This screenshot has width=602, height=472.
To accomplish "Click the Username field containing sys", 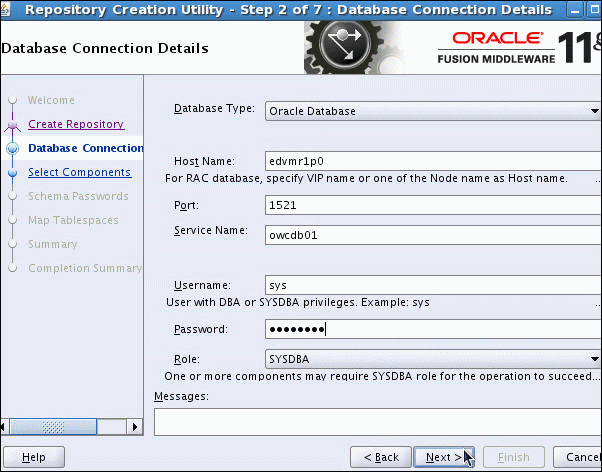I will tap(433, 285).
